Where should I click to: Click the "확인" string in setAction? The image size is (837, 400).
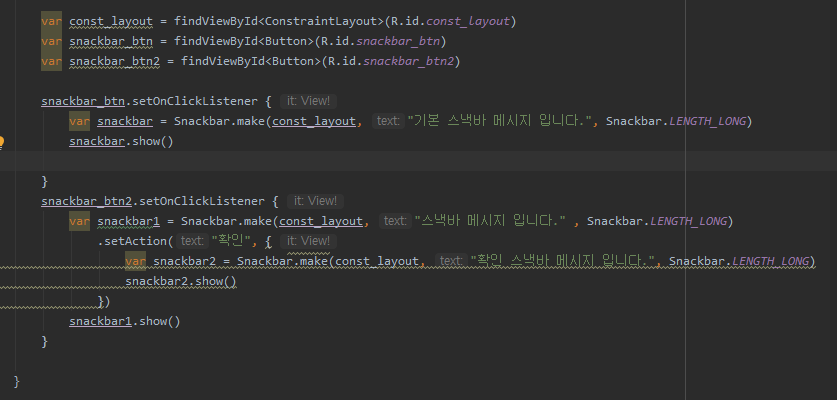[232, 241]
